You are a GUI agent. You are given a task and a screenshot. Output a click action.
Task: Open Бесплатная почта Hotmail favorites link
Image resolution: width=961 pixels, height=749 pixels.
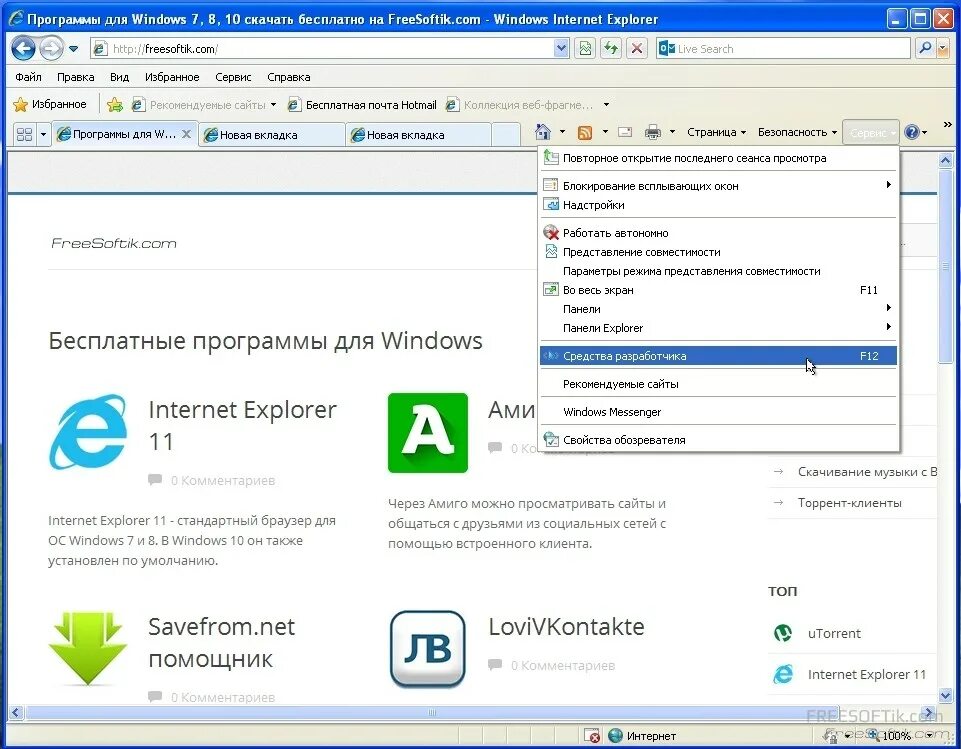point(362,105)
